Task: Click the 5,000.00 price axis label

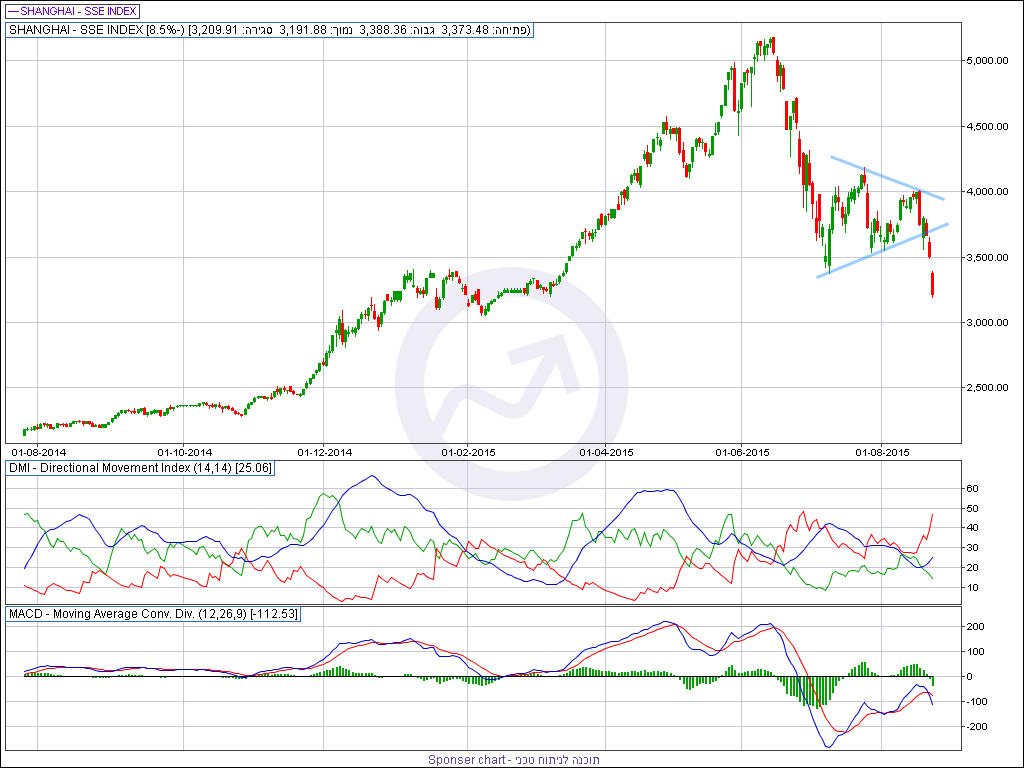Action: coord(987,61)
